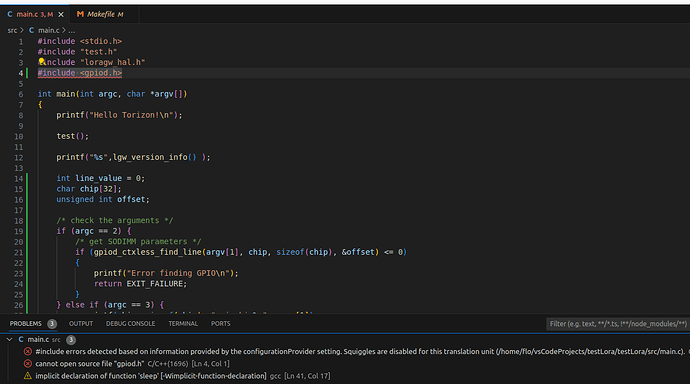Click the red error icon for gpiod.h message
The width and height of the screenshot is (690, 384).
[x=28, y=364]
